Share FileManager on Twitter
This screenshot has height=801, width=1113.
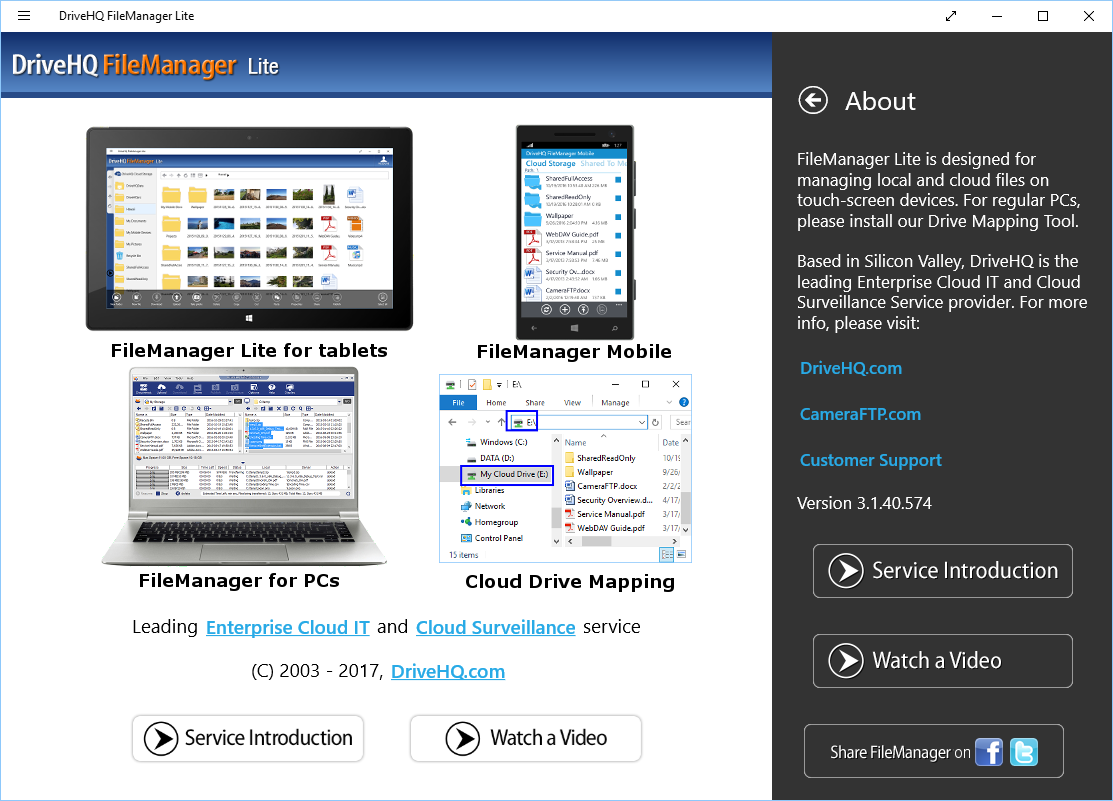[1023, 751]
